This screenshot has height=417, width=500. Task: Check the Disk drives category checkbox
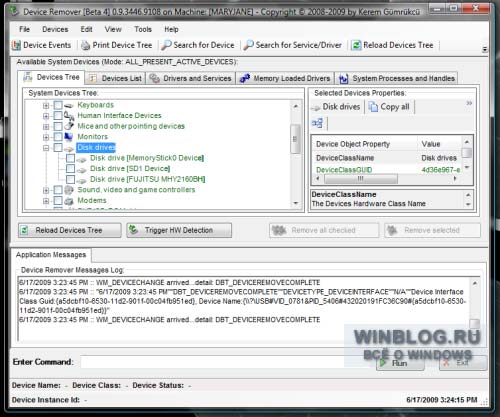point(58,148)
